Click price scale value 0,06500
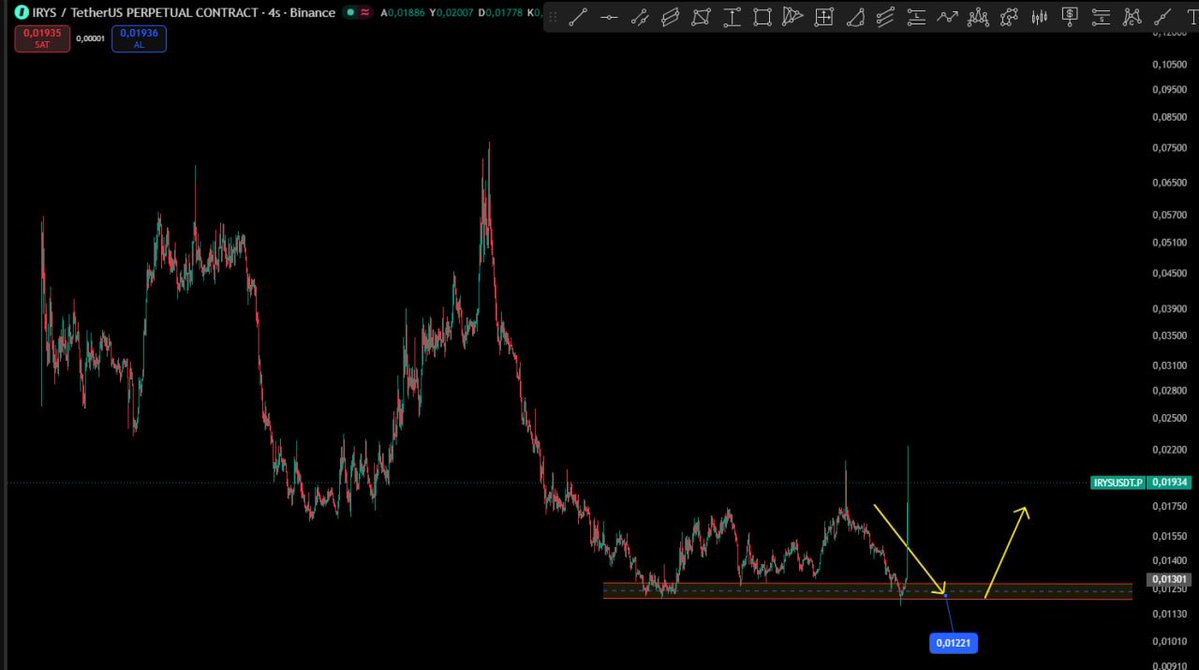1199x670 pixels. pyautogui.click(x=1169, y=183)
